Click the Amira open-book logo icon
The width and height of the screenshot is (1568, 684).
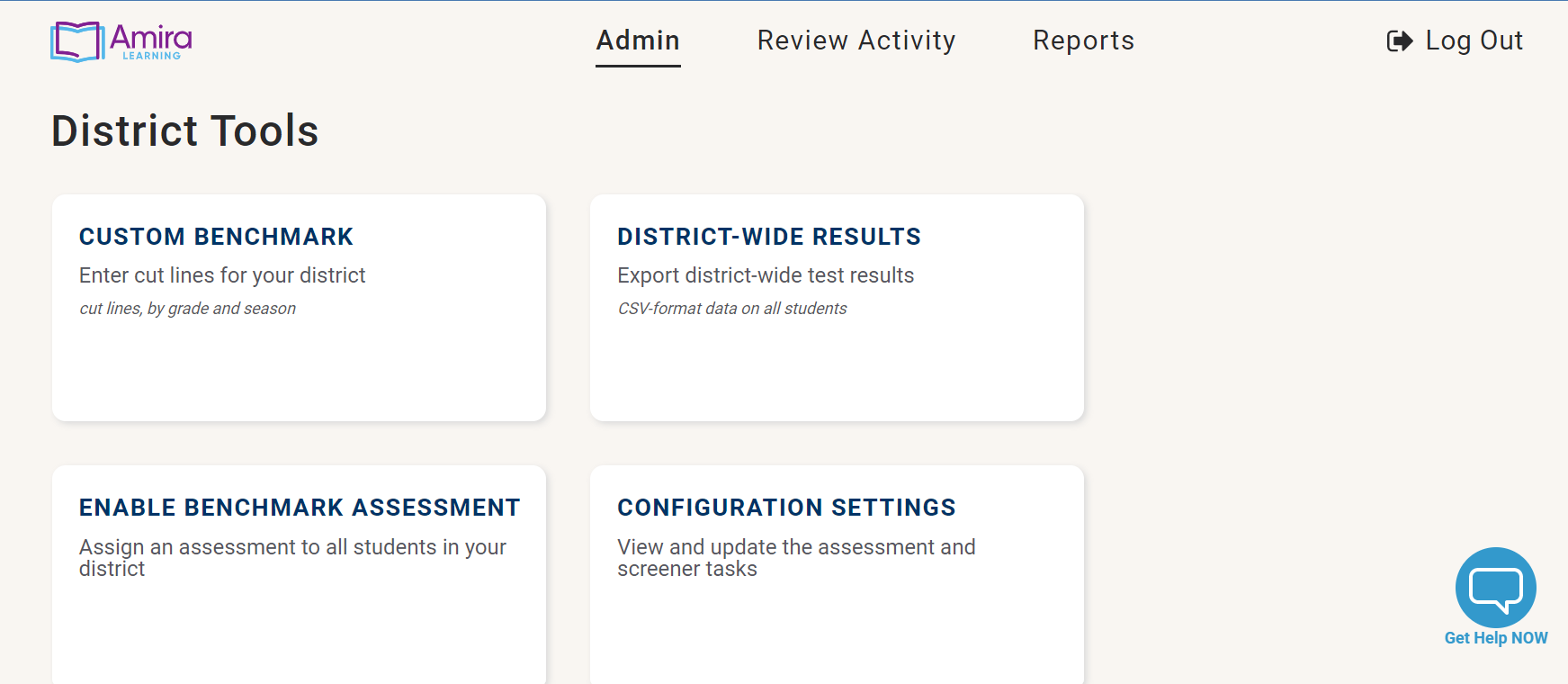tap(77, 41)
